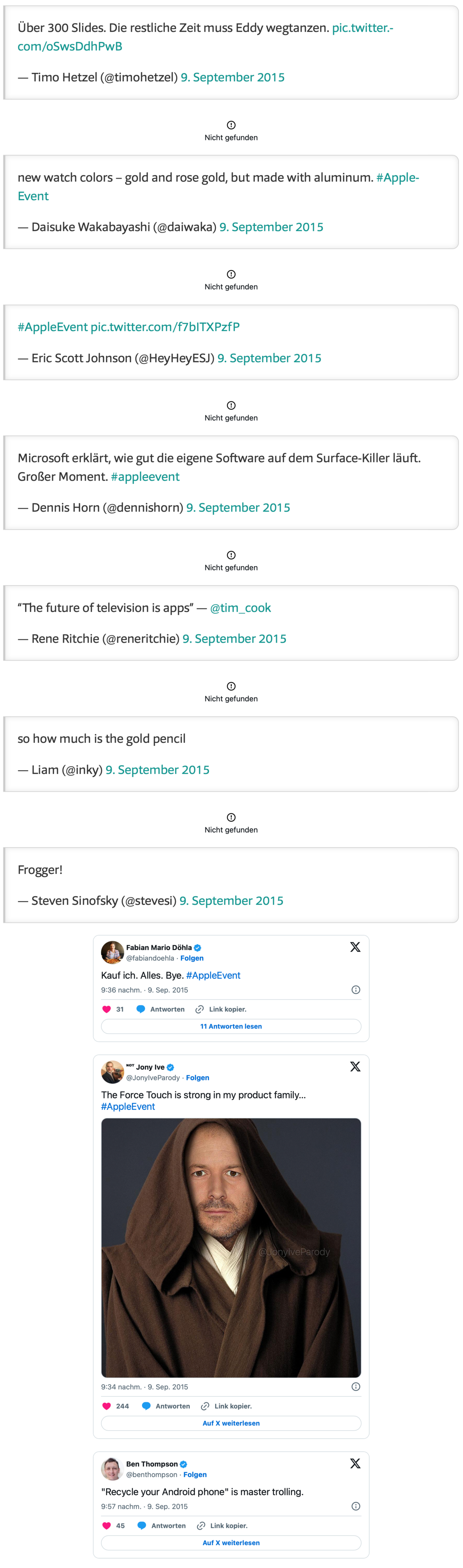463x1568 pixels.
Task: Follow @fabiandoehla via Folgen link
Action: click(x=192, y=958)
